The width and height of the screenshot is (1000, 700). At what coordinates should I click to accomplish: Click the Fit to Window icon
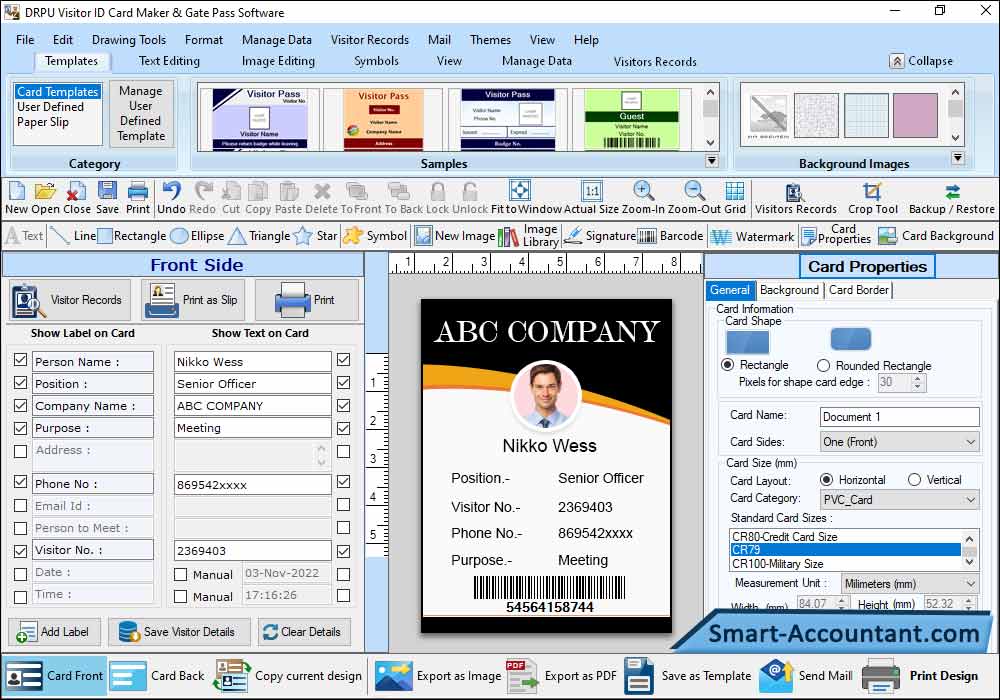pos(519,191)
